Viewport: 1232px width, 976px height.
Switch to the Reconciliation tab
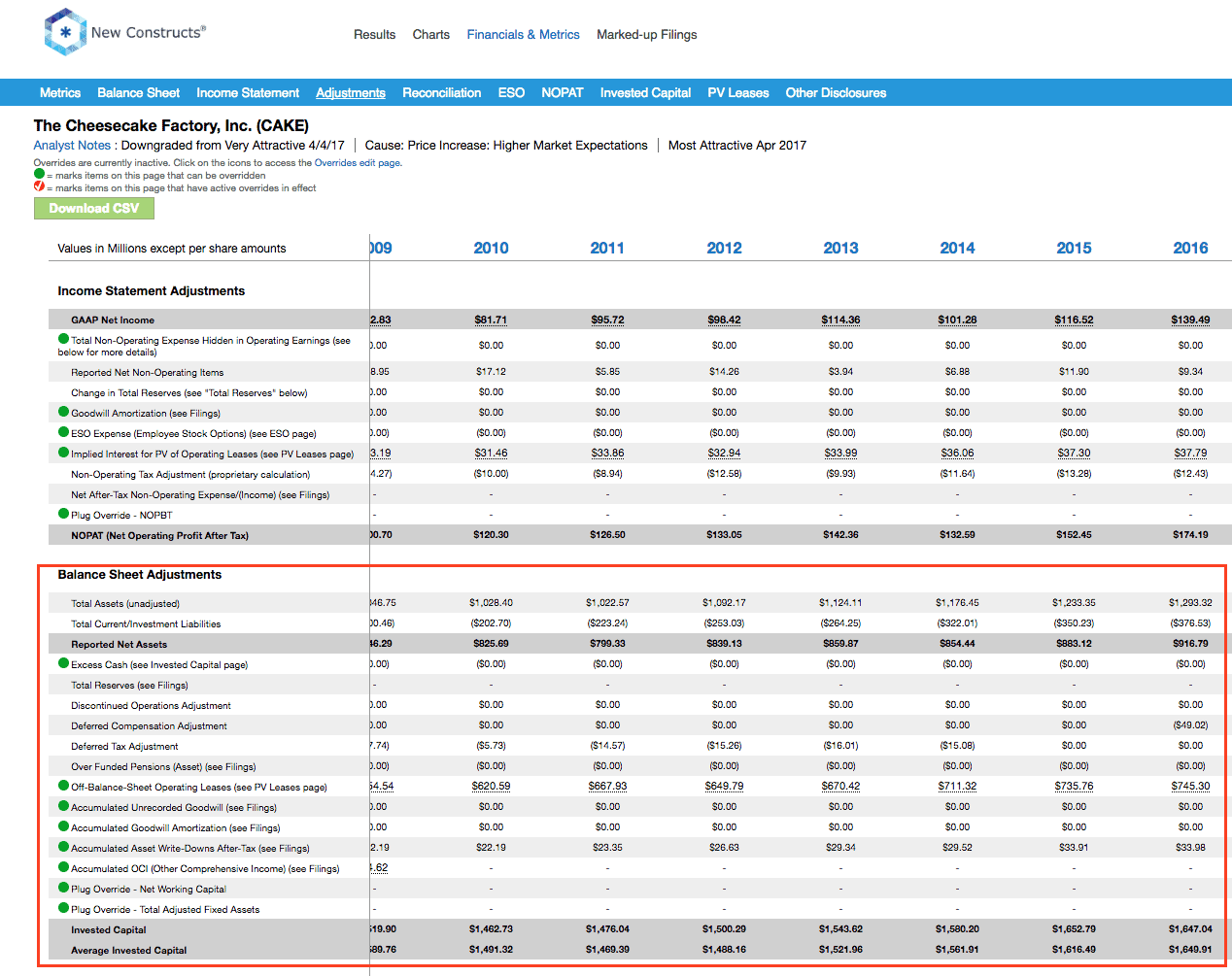pos(442,92)
